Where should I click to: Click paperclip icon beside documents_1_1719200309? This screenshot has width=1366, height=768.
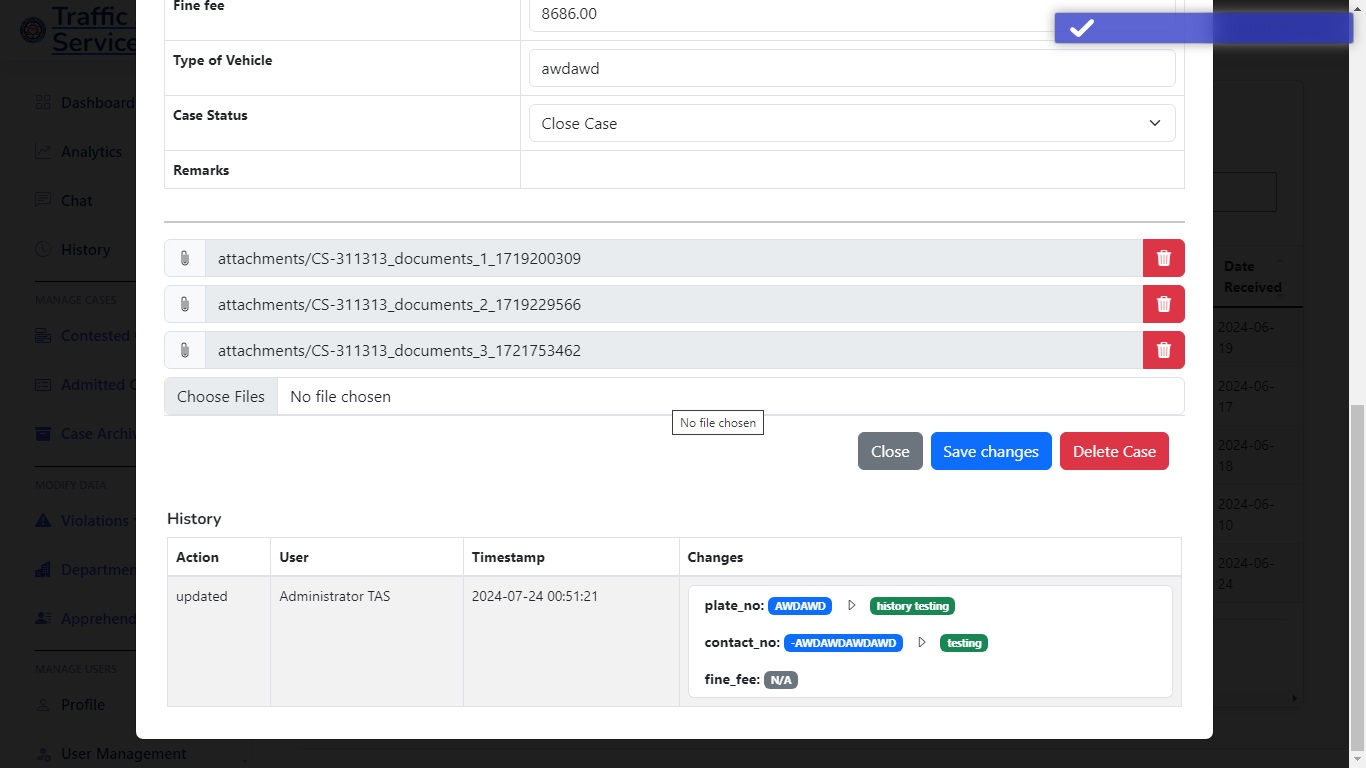click(x=185, y=258)
